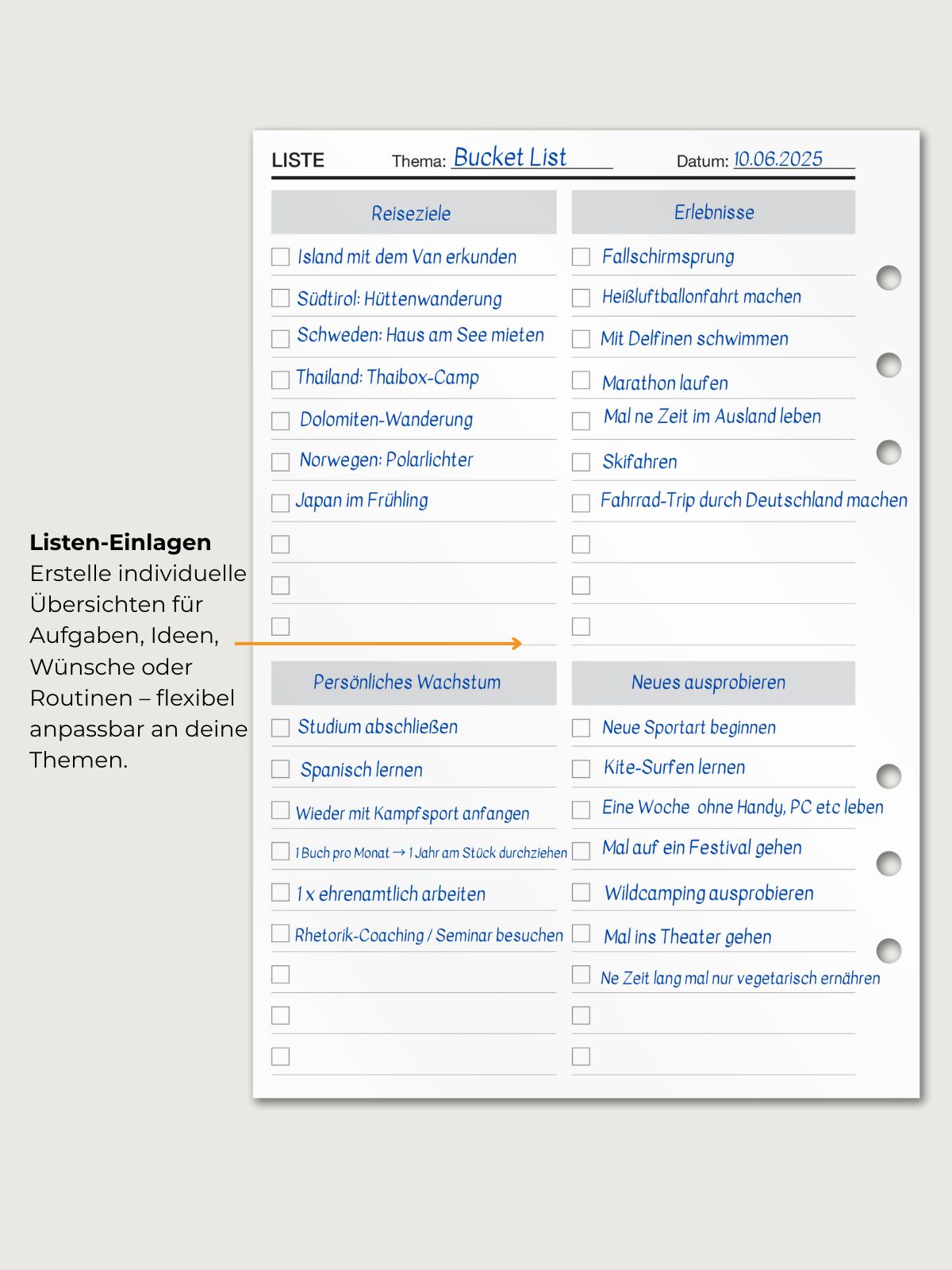Tick the 'Marathon laufen' checkbox
Screen dimensions: 952x1270
point(581,380)
